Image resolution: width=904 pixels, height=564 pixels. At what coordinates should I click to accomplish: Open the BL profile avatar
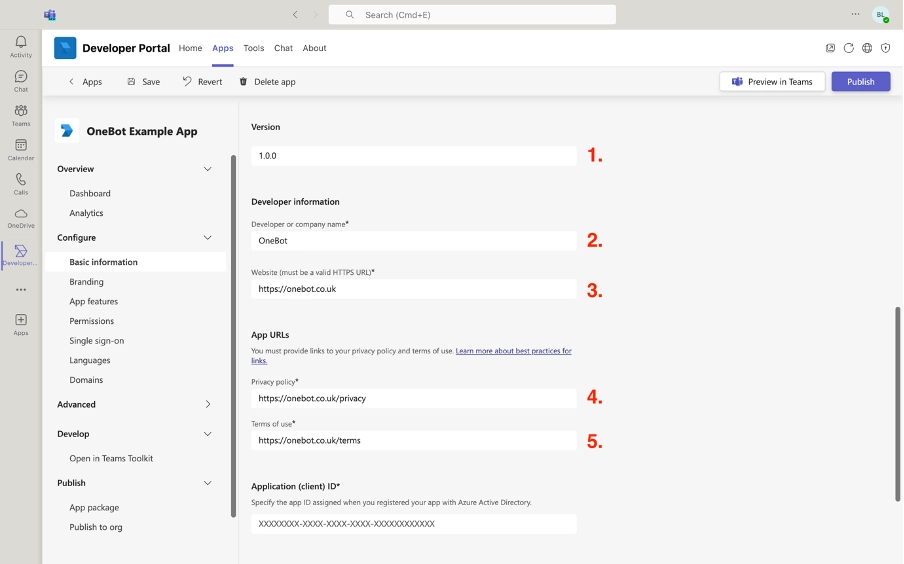pos(880,15)
